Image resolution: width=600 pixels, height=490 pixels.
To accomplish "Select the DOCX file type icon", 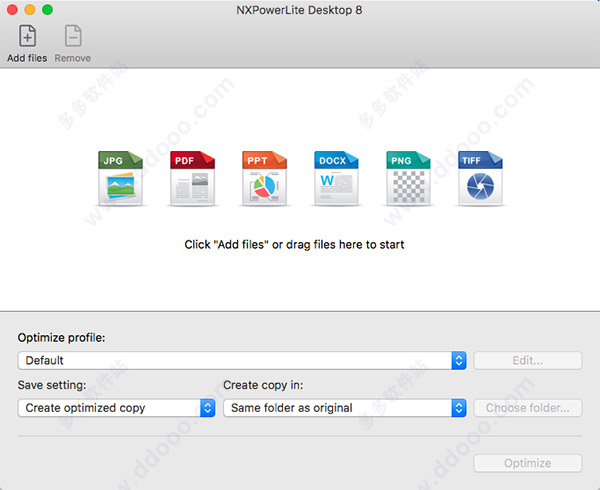I will 336,179.
